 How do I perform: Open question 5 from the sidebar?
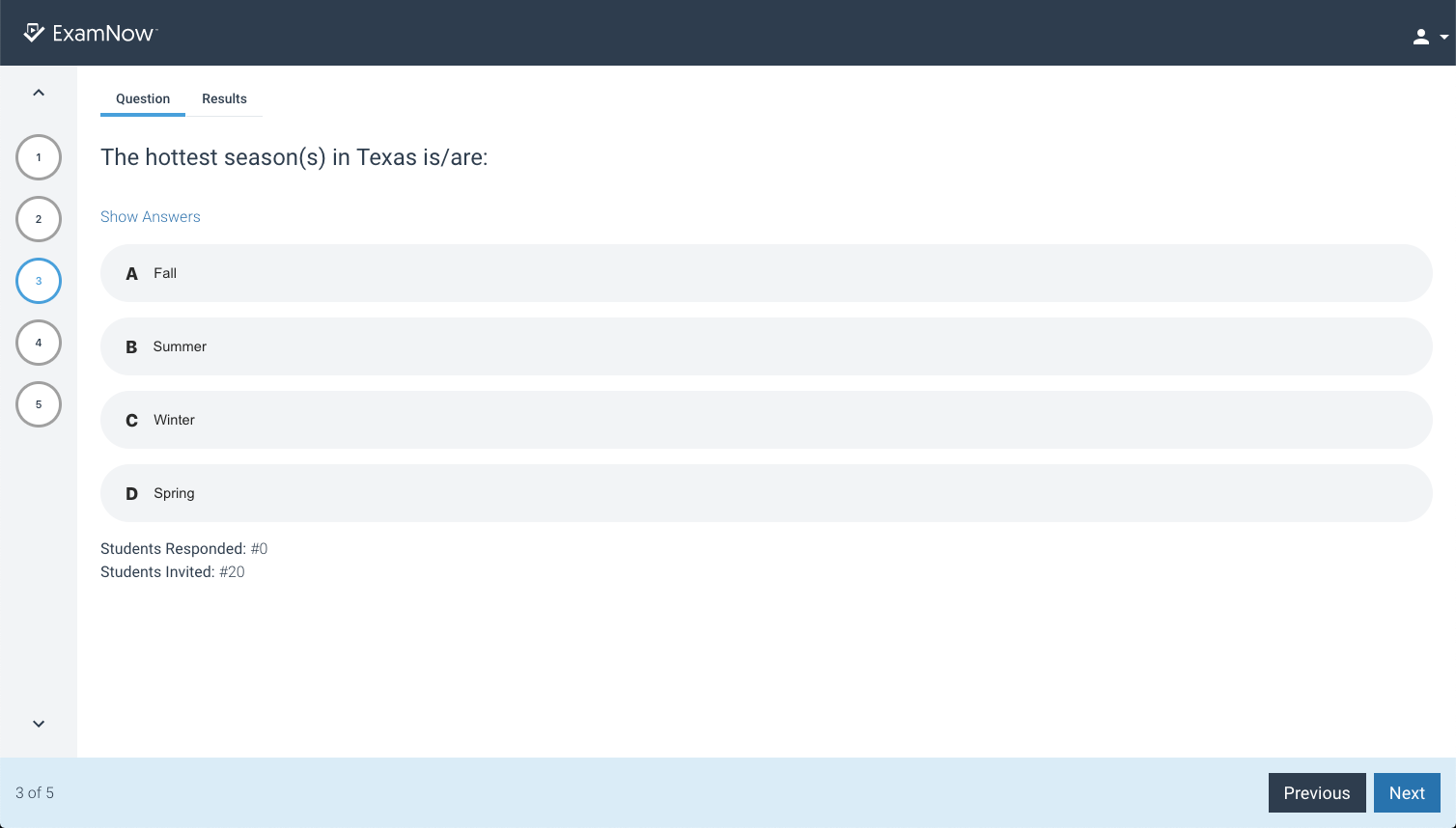click(38, 404)
